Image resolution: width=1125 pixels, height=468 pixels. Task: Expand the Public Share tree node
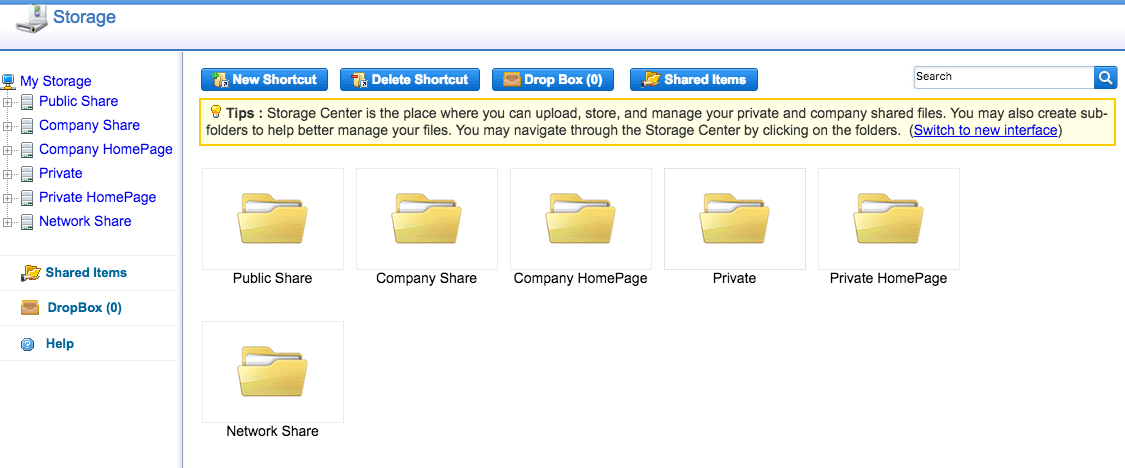click(8, 102)
